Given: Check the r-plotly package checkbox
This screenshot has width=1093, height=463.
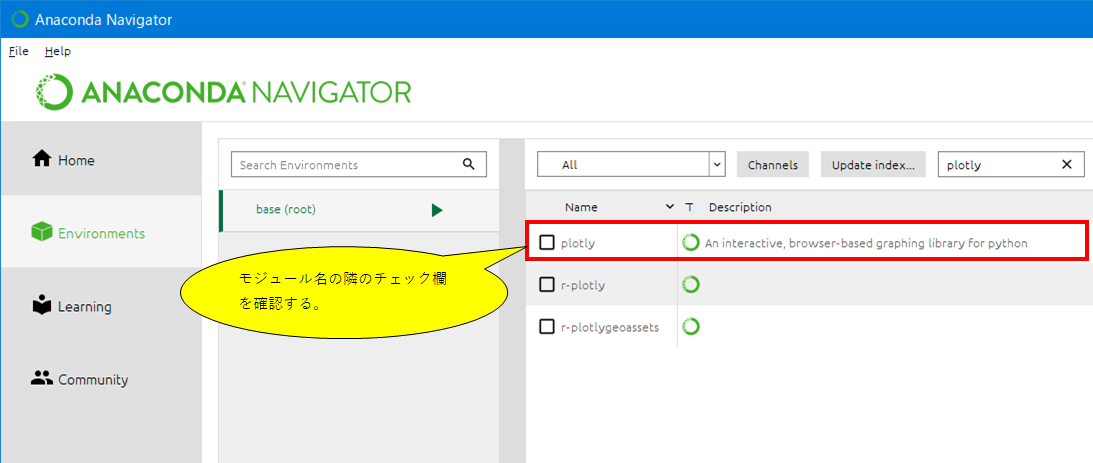Looking at the screenshot, I should 547,284.
